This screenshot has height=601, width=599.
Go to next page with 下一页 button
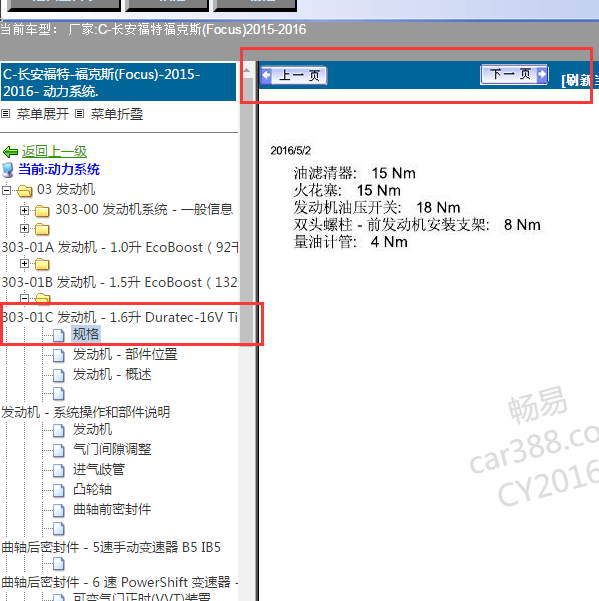point(514,74)
